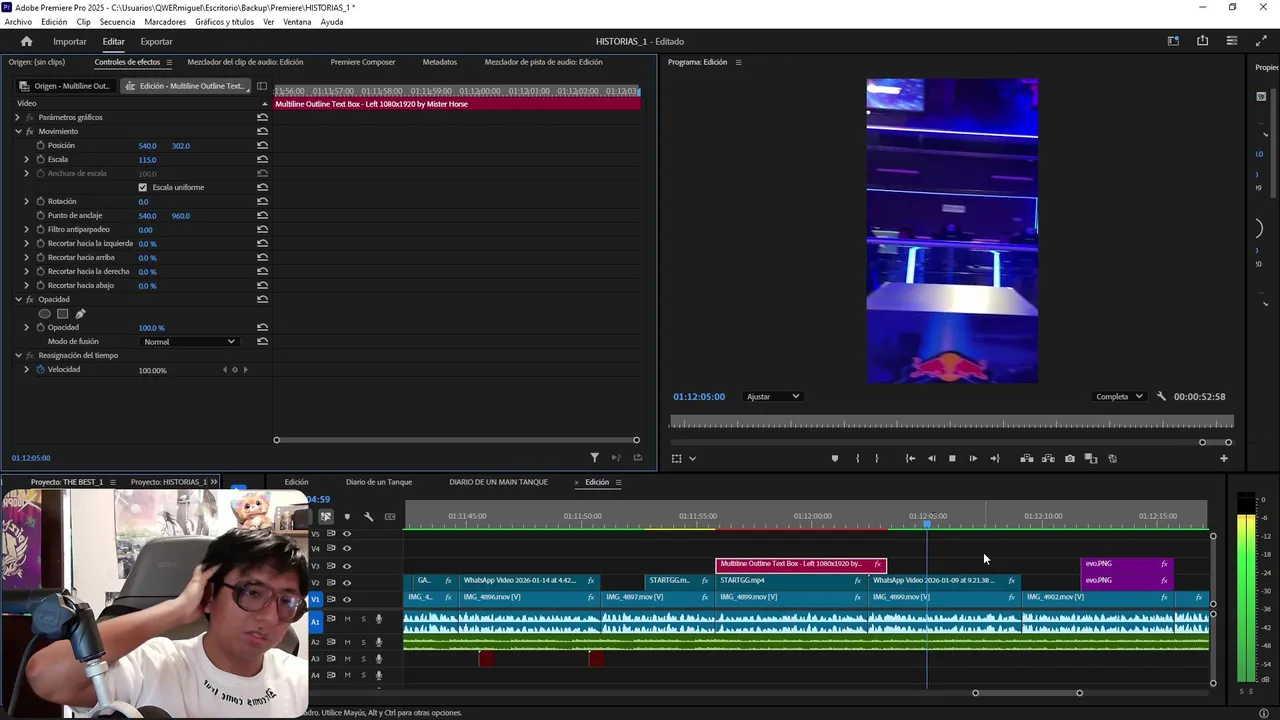The width and height of the screenshot is (1280, 720).
Task: Select Multiline Outline Text Box clip on V3
Action: coord(801,564)
